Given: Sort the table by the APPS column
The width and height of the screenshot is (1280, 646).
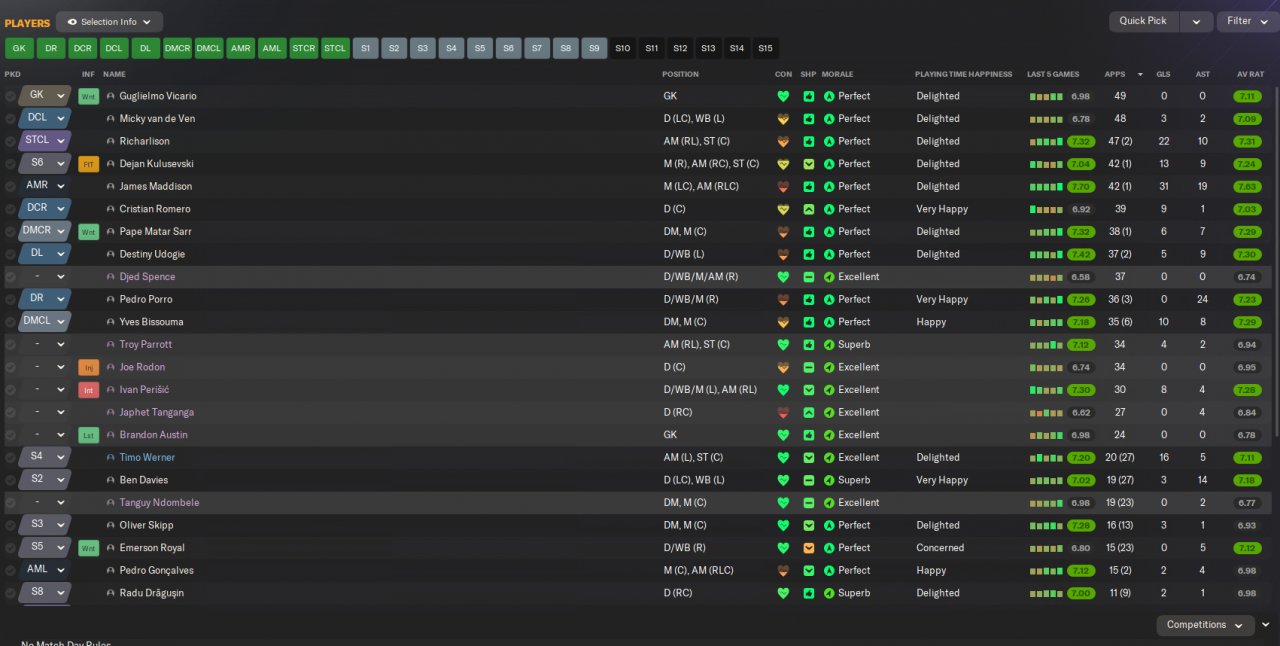Looking at the screenshot, I should (1114, 74).
